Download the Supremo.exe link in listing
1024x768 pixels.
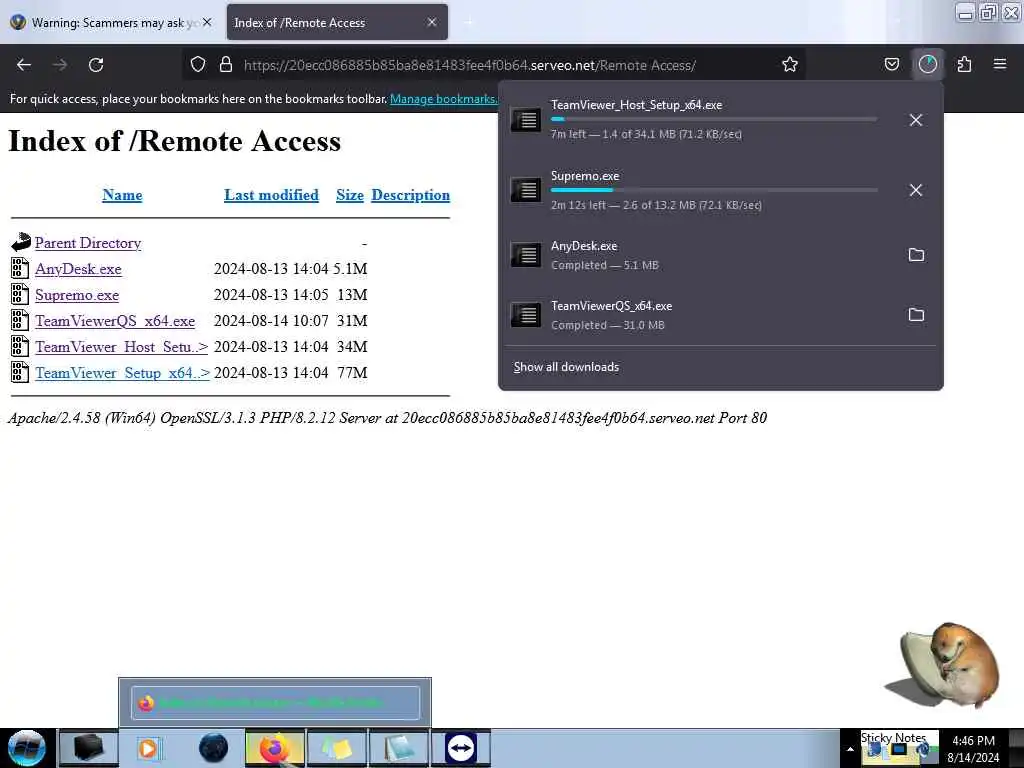[77, 295]
